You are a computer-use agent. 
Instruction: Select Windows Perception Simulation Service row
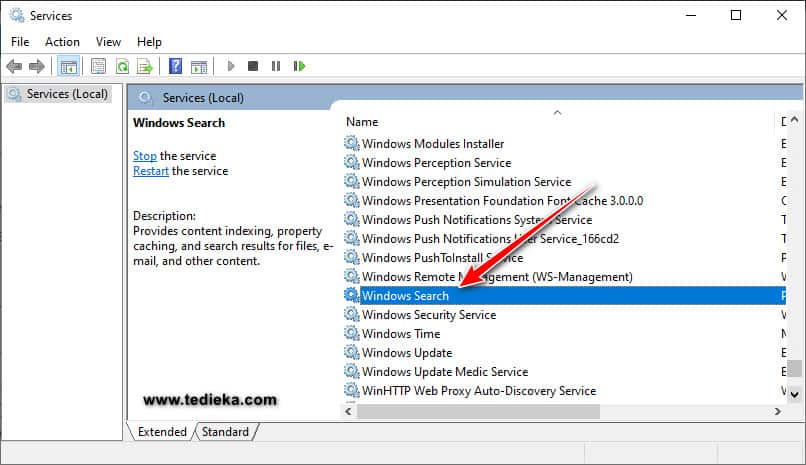tap(564, 181)
